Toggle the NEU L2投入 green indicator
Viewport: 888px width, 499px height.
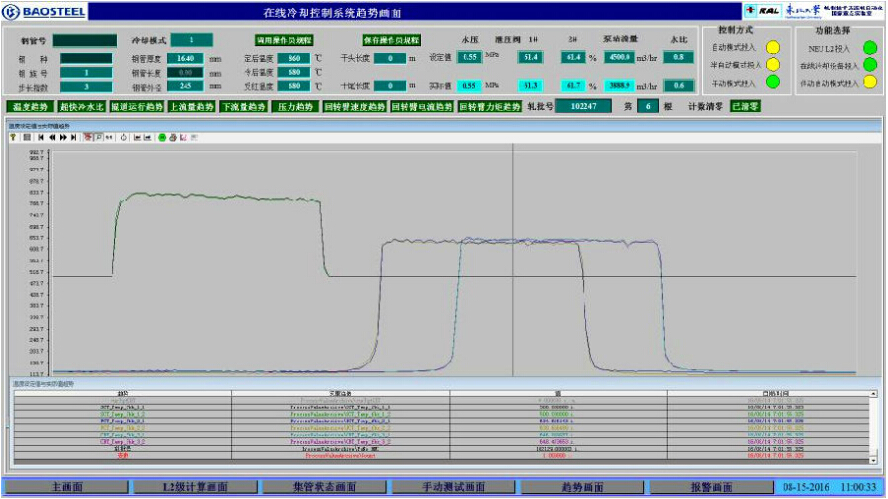[x=869, y=47]
